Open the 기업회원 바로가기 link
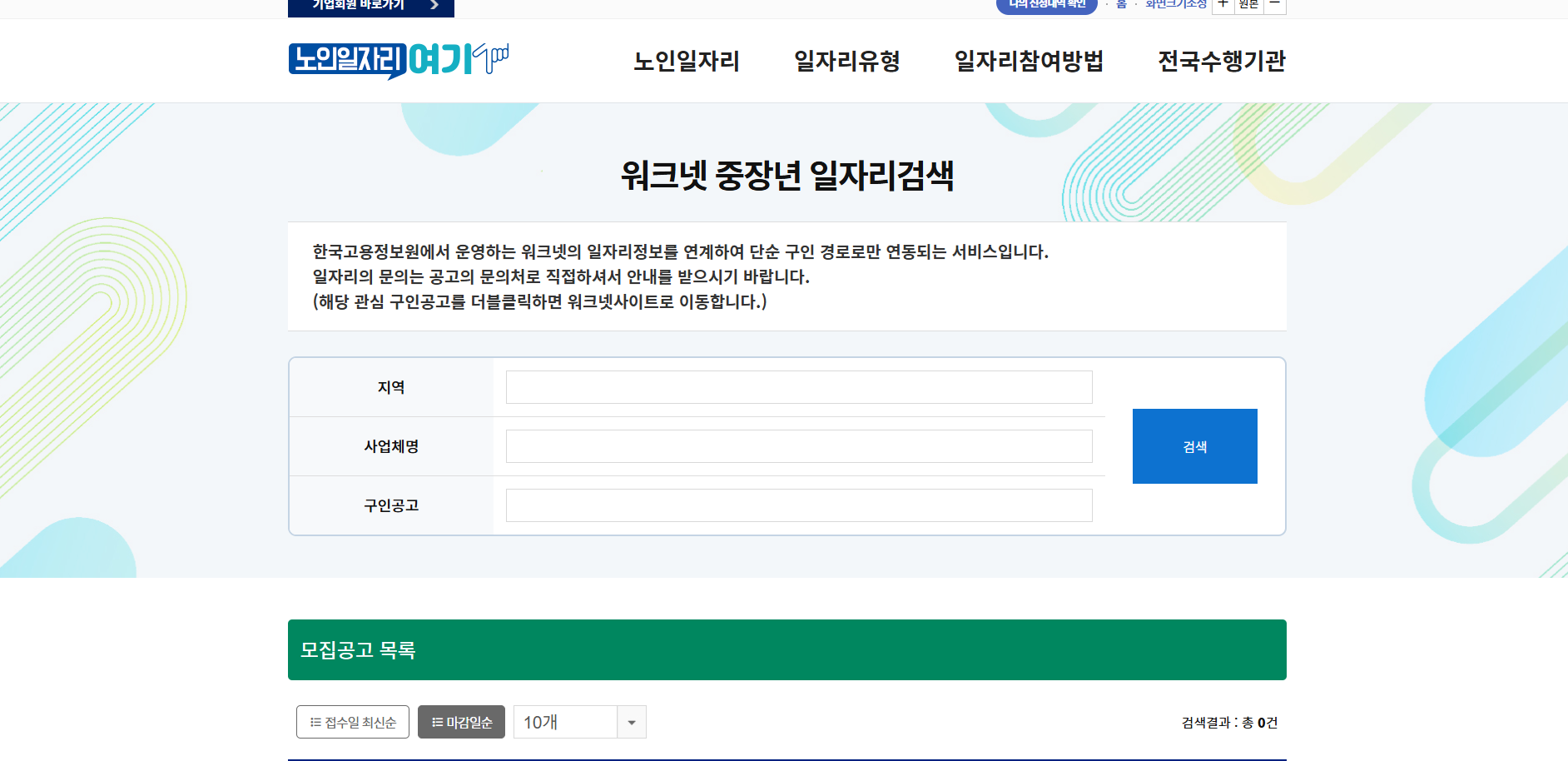This screenshot has height=761, width=1568. [371, 7]
